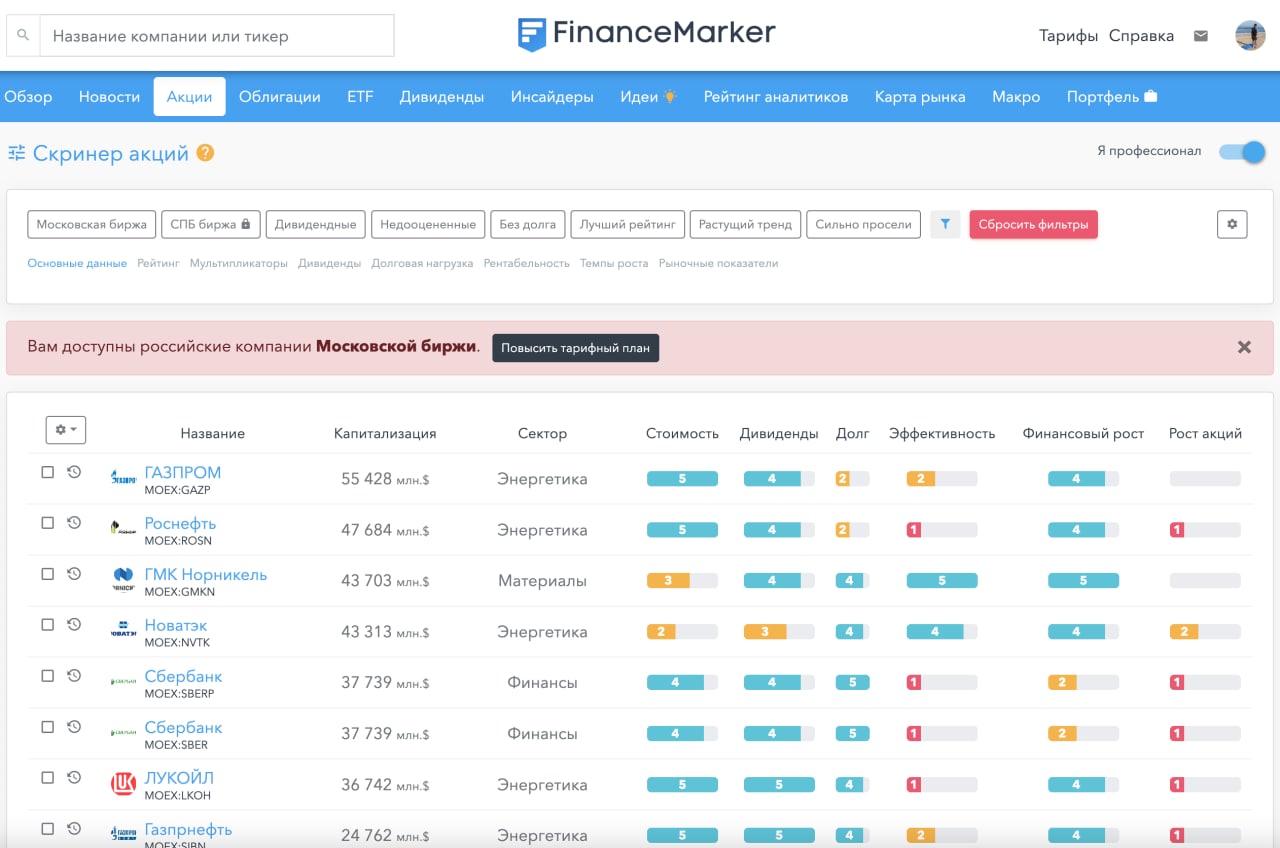Click the ГМК Норникель company logo
Viewport: 1280px width, 848px height.
click(123, 580)
